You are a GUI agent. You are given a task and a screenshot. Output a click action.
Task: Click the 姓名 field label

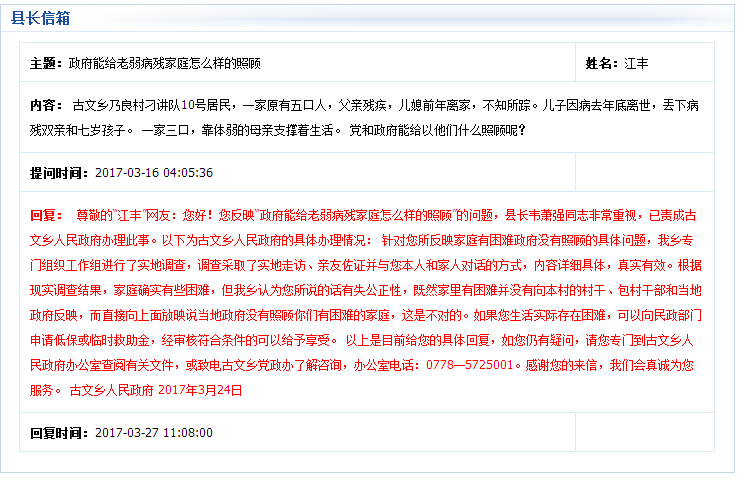(x=602, y=63)
